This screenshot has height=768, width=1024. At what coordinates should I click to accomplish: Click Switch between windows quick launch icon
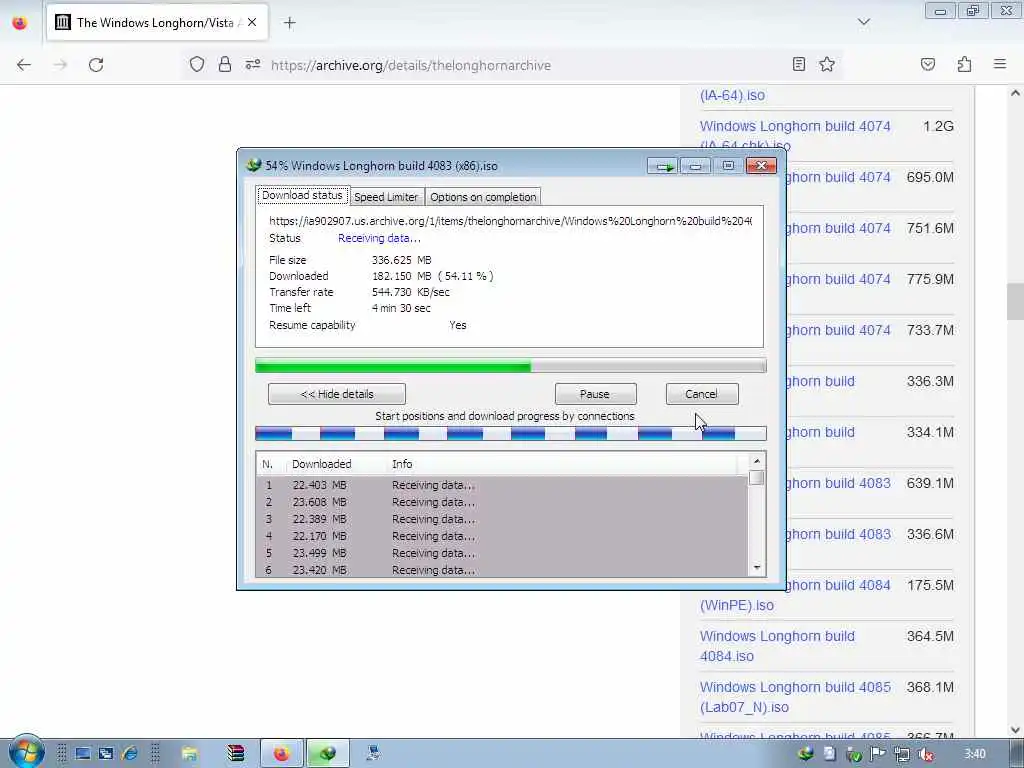pyautogui.click(x=106, y=754)
